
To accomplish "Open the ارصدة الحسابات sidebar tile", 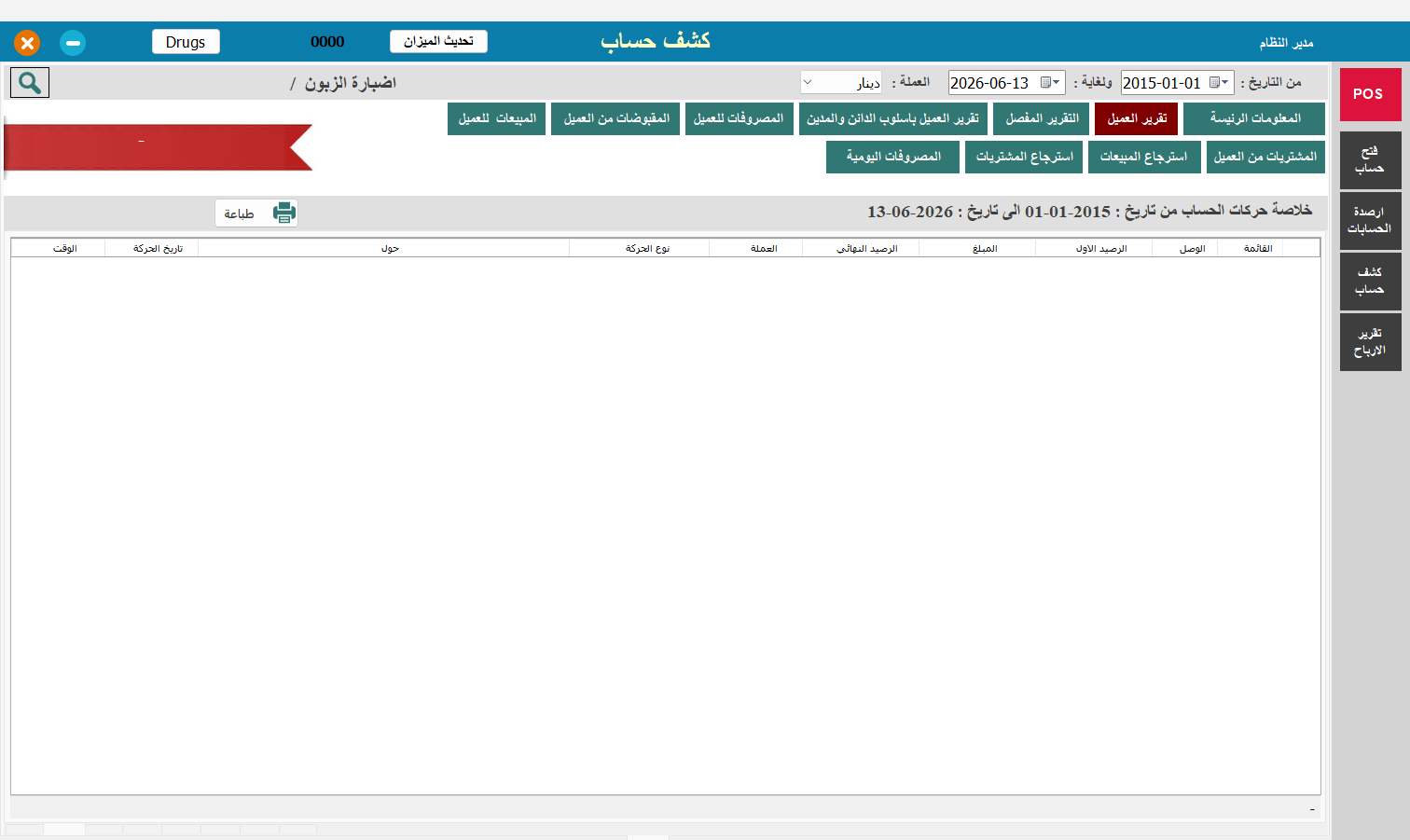I will pyautogui.click(x=1370, y=220).
